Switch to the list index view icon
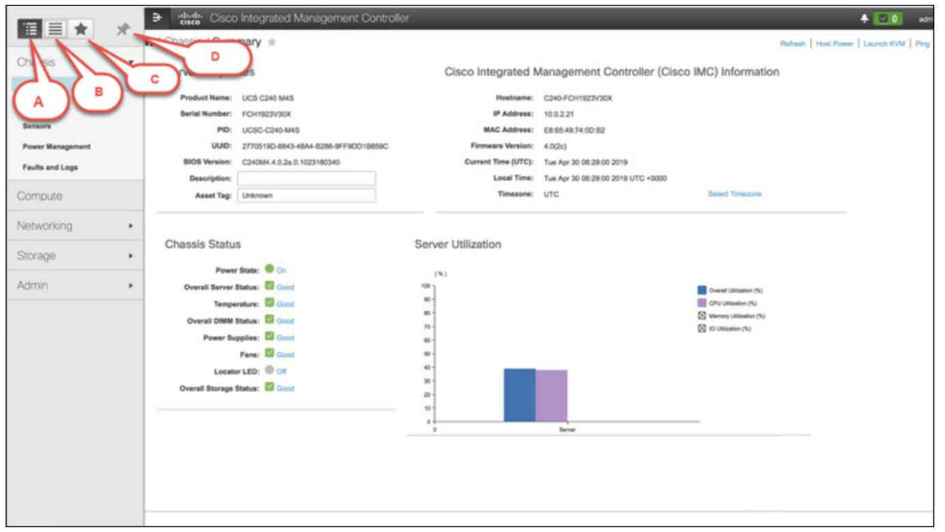Viewport: 945px width, 532px height. click(56, 29)
